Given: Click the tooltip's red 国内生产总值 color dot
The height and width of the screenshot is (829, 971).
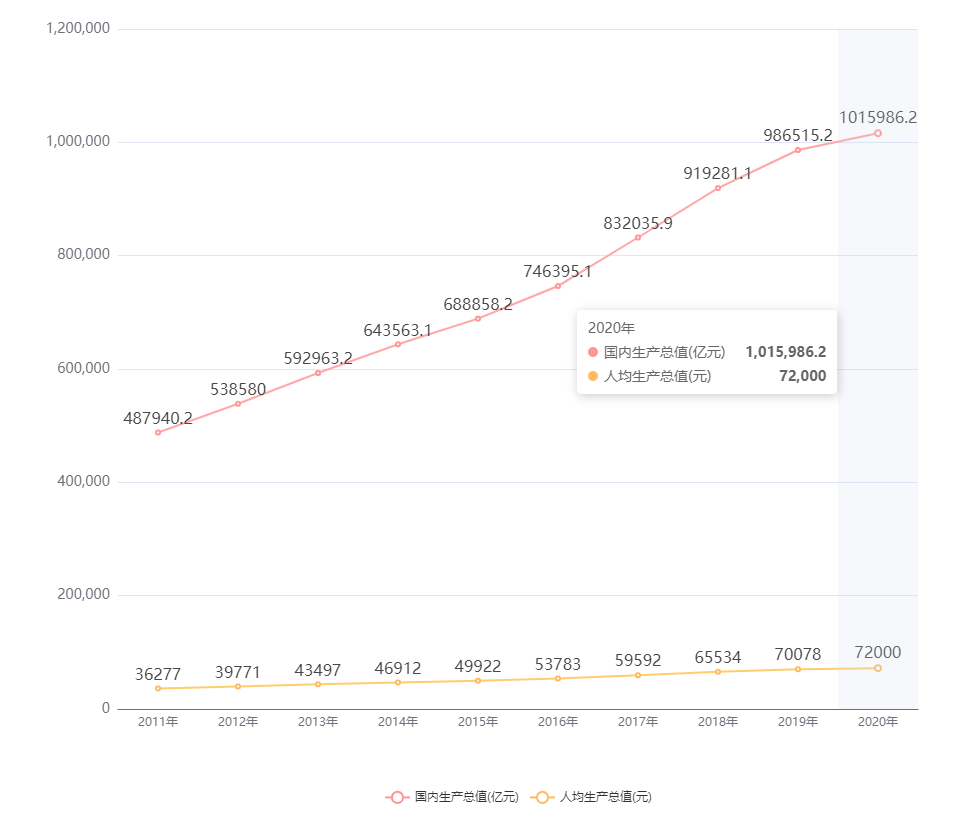Looking at the screenshot, I should (593, 352).
